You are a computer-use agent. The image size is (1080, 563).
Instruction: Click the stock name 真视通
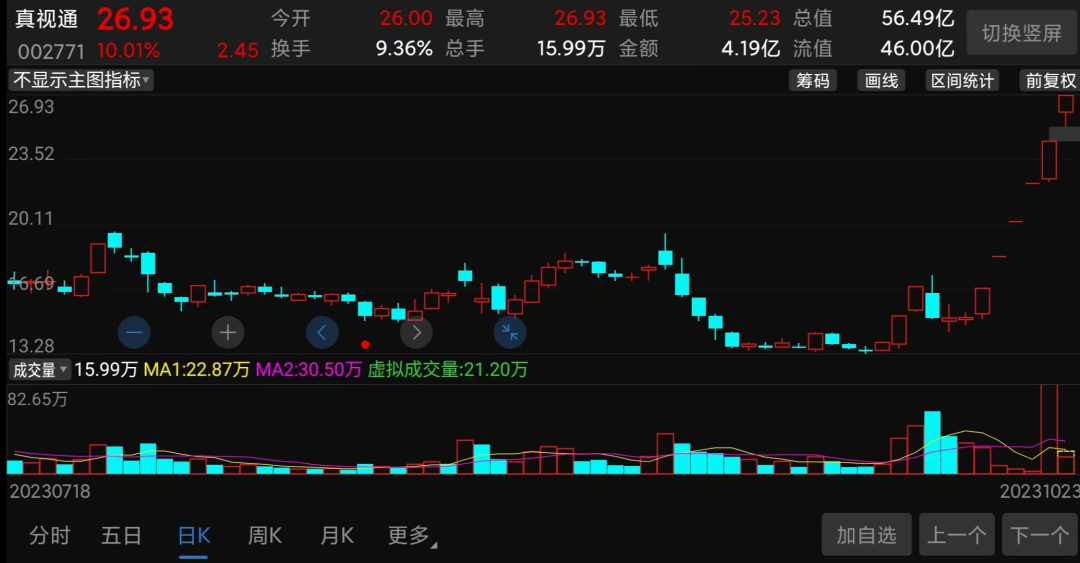[47, 19]
